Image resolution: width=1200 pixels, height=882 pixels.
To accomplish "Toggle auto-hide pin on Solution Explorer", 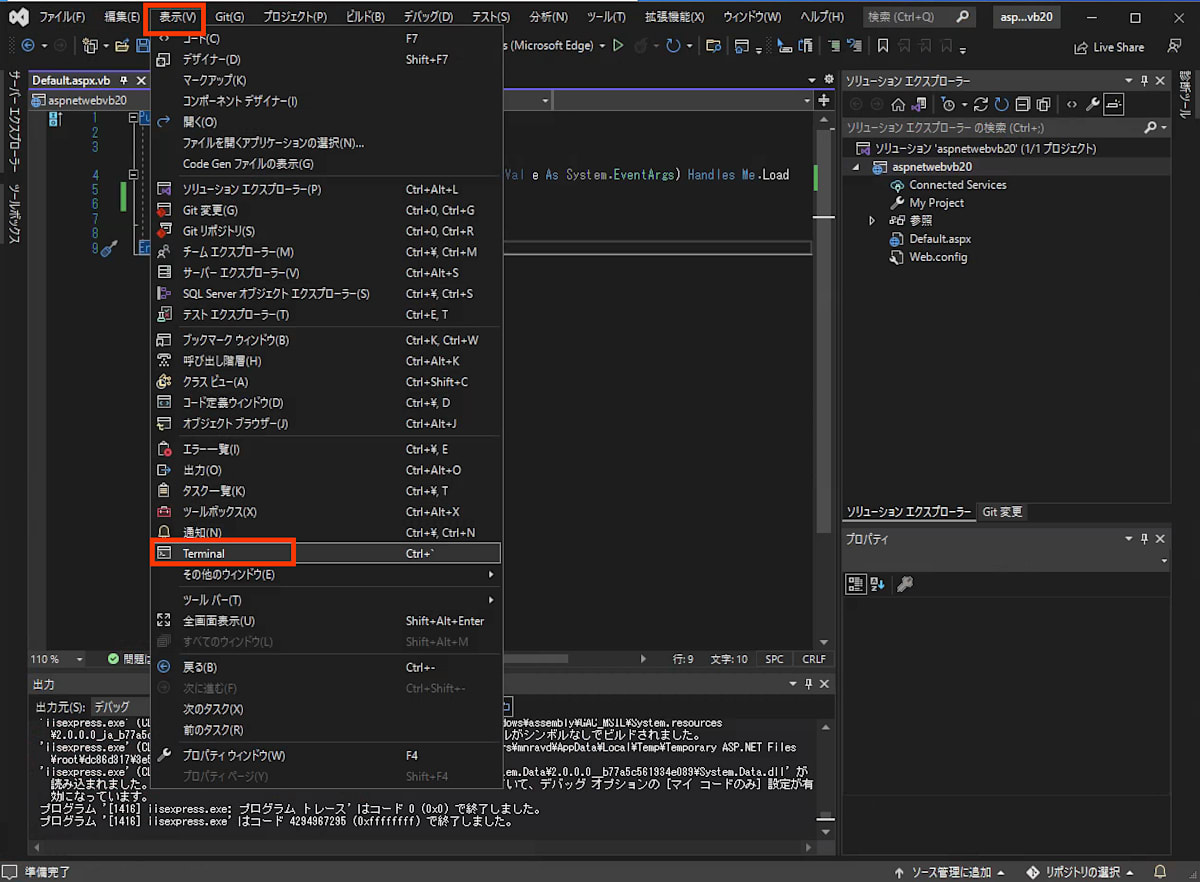I will pos(1145,81).
